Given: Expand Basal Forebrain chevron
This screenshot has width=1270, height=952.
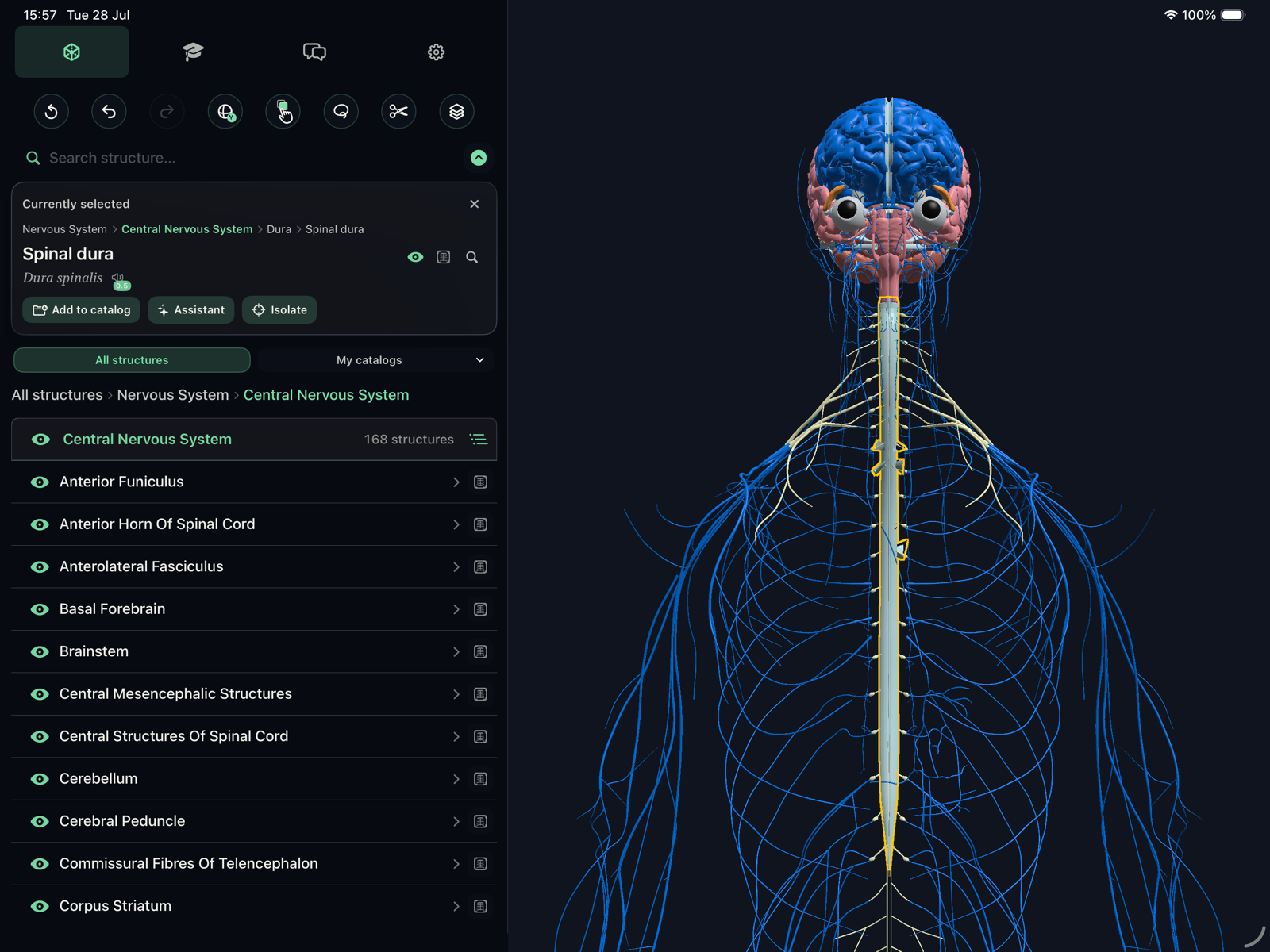Looking at the screenshot, I should pos(456,609).
